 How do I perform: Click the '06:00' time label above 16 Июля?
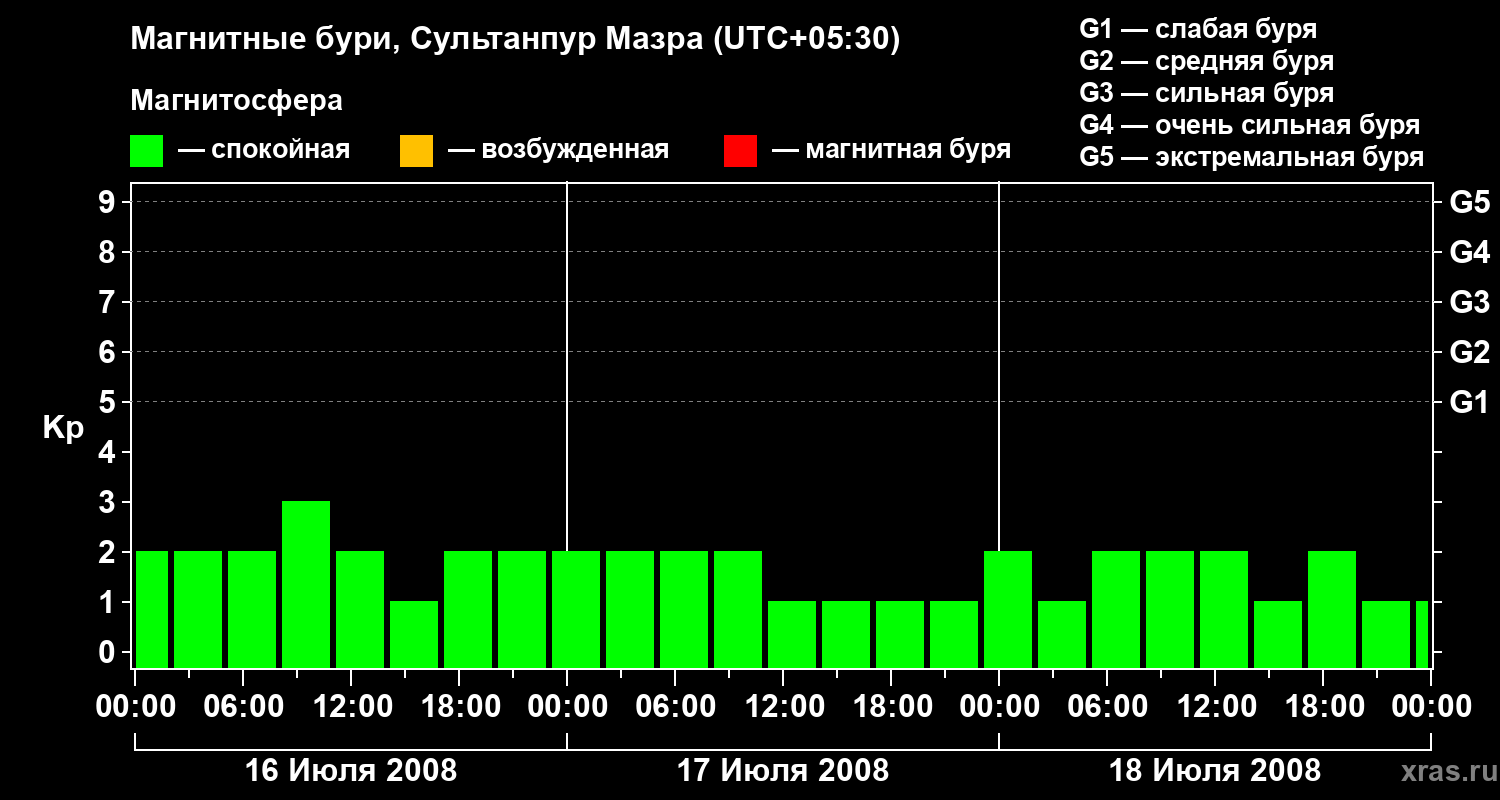[243, 707]
